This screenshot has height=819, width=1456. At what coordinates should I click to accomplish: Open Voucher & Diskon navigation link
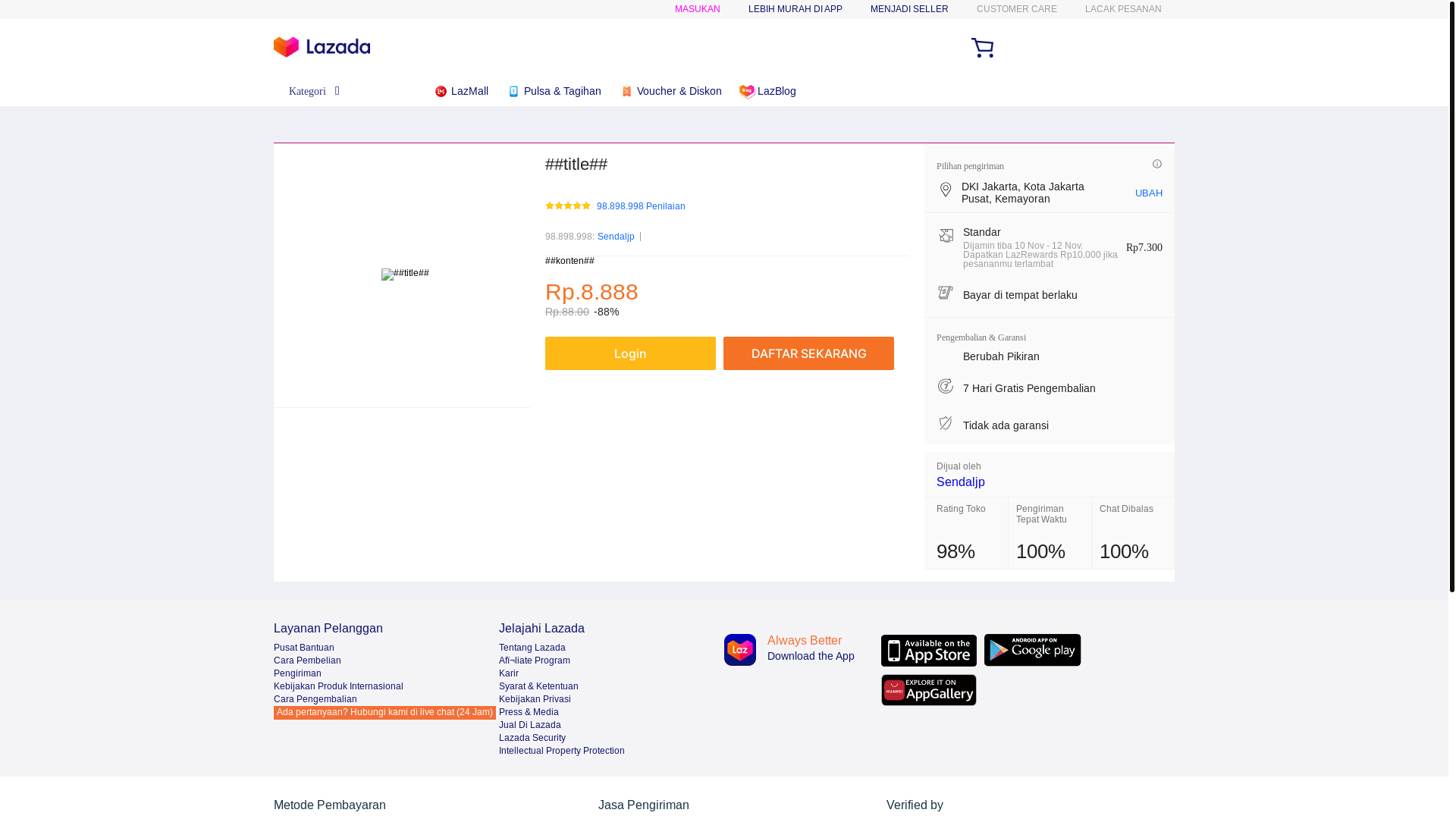(679, 91)
